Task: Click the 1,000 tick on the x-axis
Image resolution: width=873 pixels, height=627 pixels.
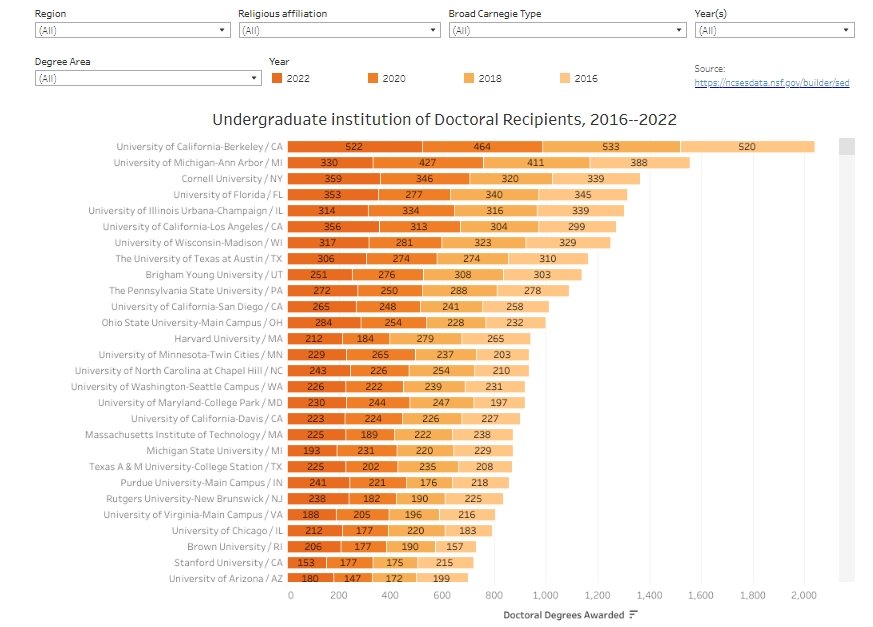Action: point(546,595)
